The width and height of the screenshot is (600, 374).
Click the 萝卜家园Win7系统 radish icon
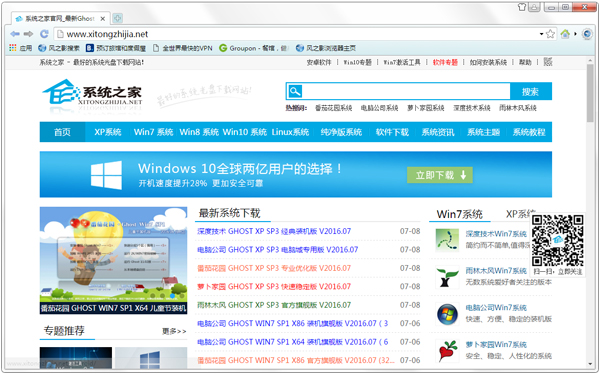point(447,351)
